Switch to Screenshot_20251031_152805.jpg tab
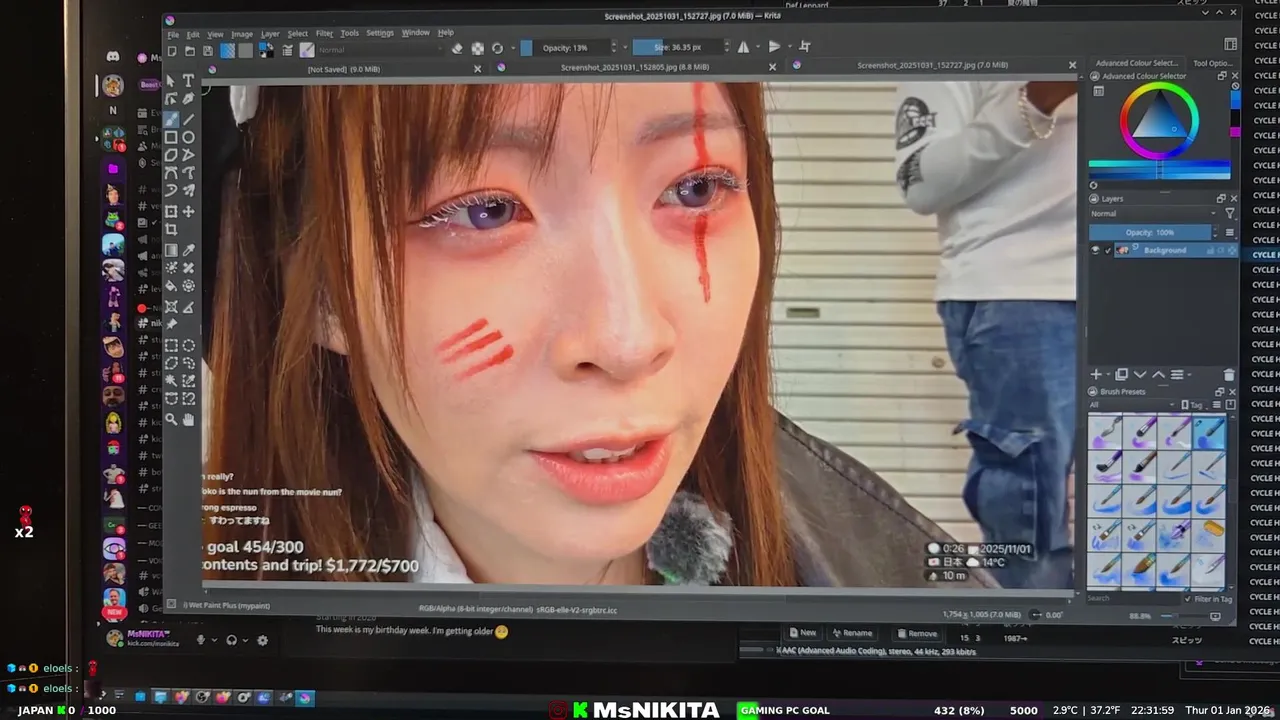Viewport: 1280px width, 720px height. (x=634, y=67)
